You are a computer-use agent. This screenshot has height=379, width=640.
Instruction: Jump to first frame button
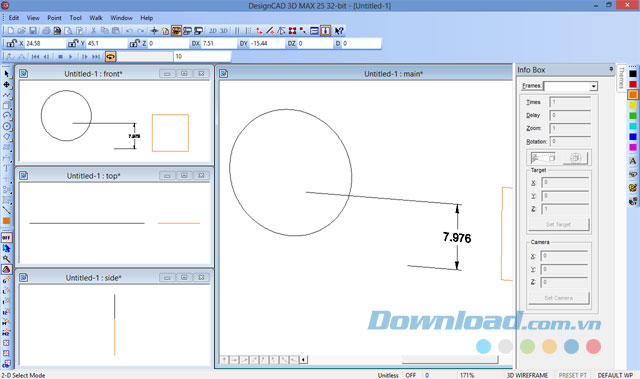[36, 56]
